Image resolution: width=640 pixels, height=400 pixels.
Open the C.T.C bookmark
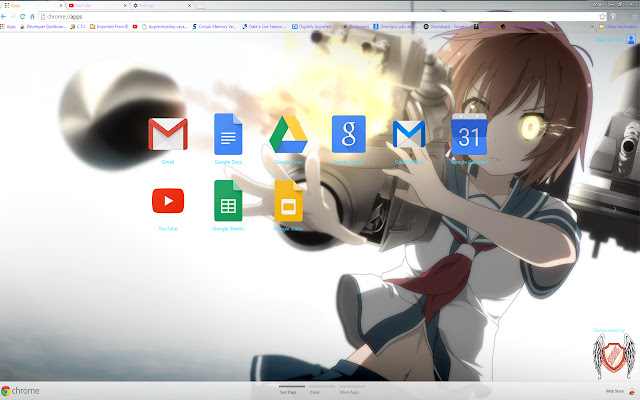pyautogui.click(x=78, y=27)
